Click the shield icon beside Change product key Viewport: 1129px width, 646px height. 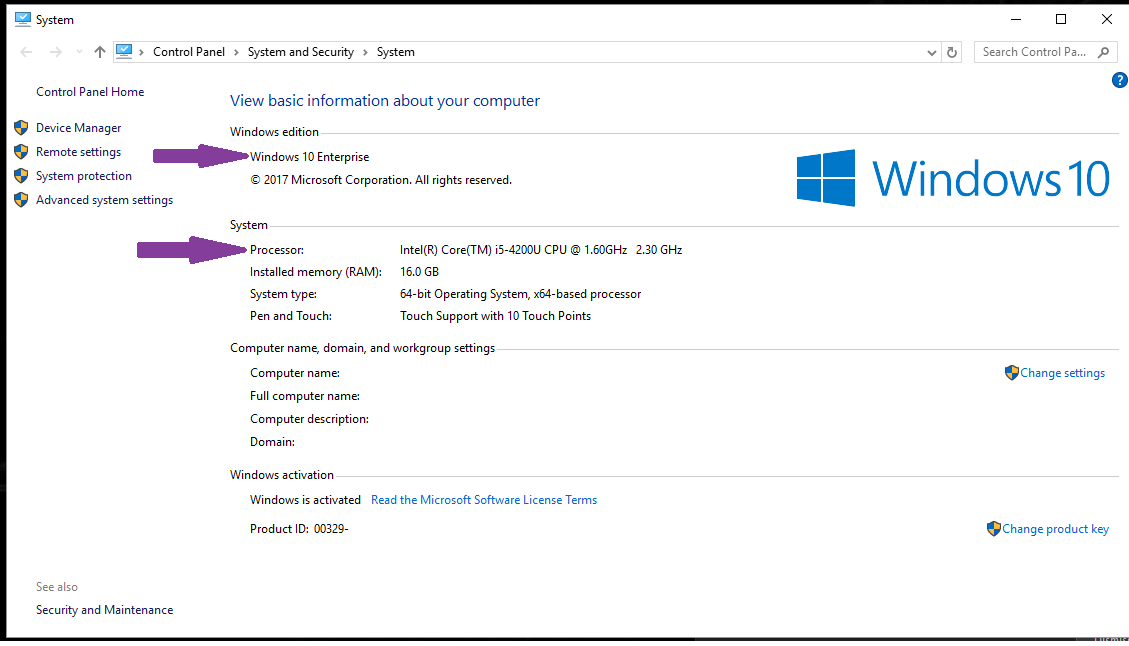tap(994, 529)
